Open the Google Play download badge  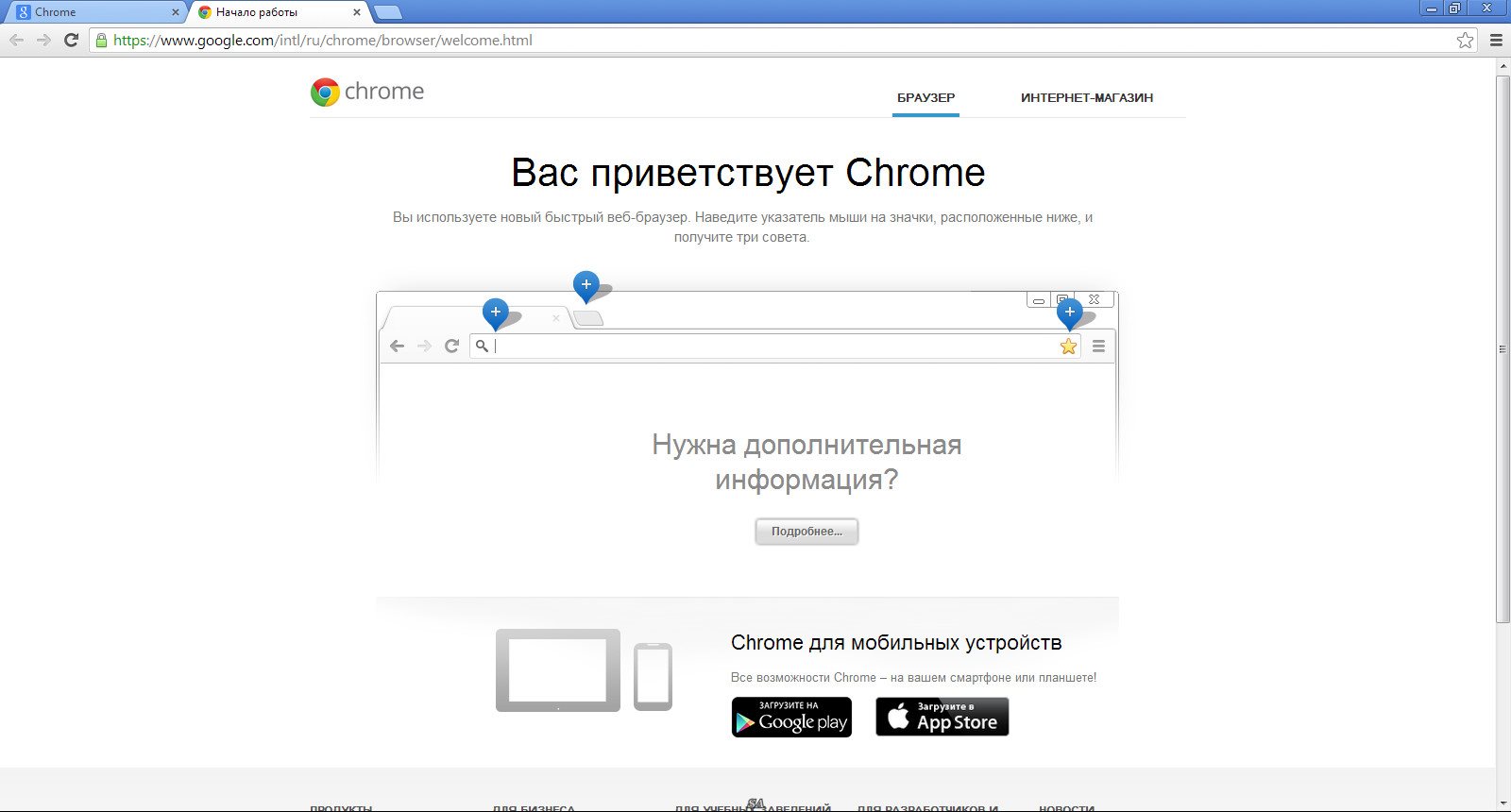coord(791,718)
